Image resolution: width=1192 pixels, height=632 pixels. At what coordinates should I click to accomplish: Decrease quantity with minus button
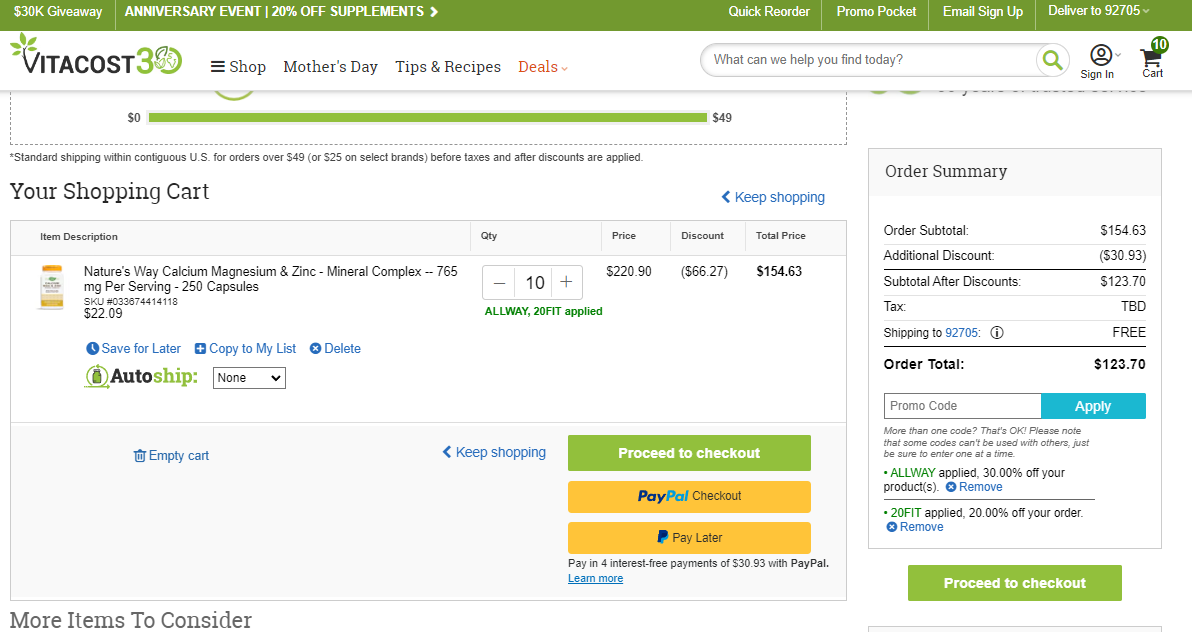tap(499, 283)
